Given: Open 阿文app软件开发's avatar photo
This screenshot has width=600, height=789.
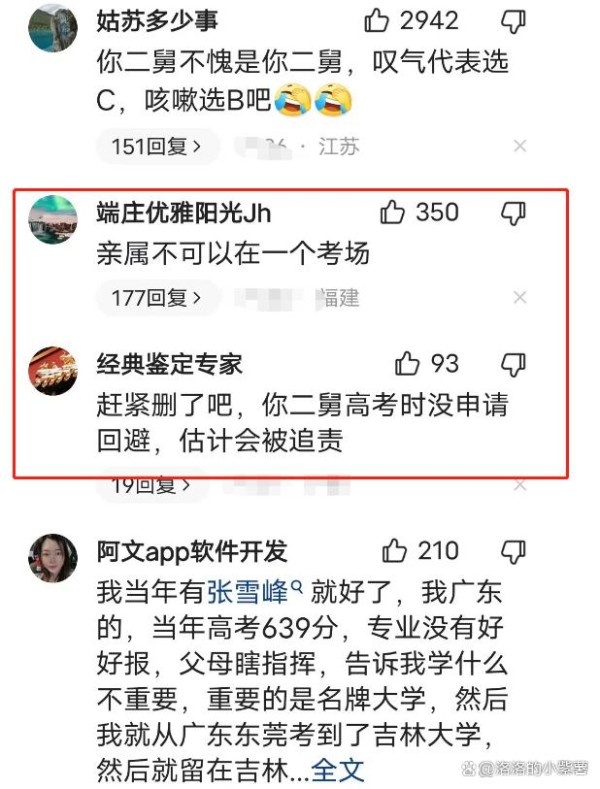Looking at the screenshot, I should pyautogui.click(x=53, y=558).
